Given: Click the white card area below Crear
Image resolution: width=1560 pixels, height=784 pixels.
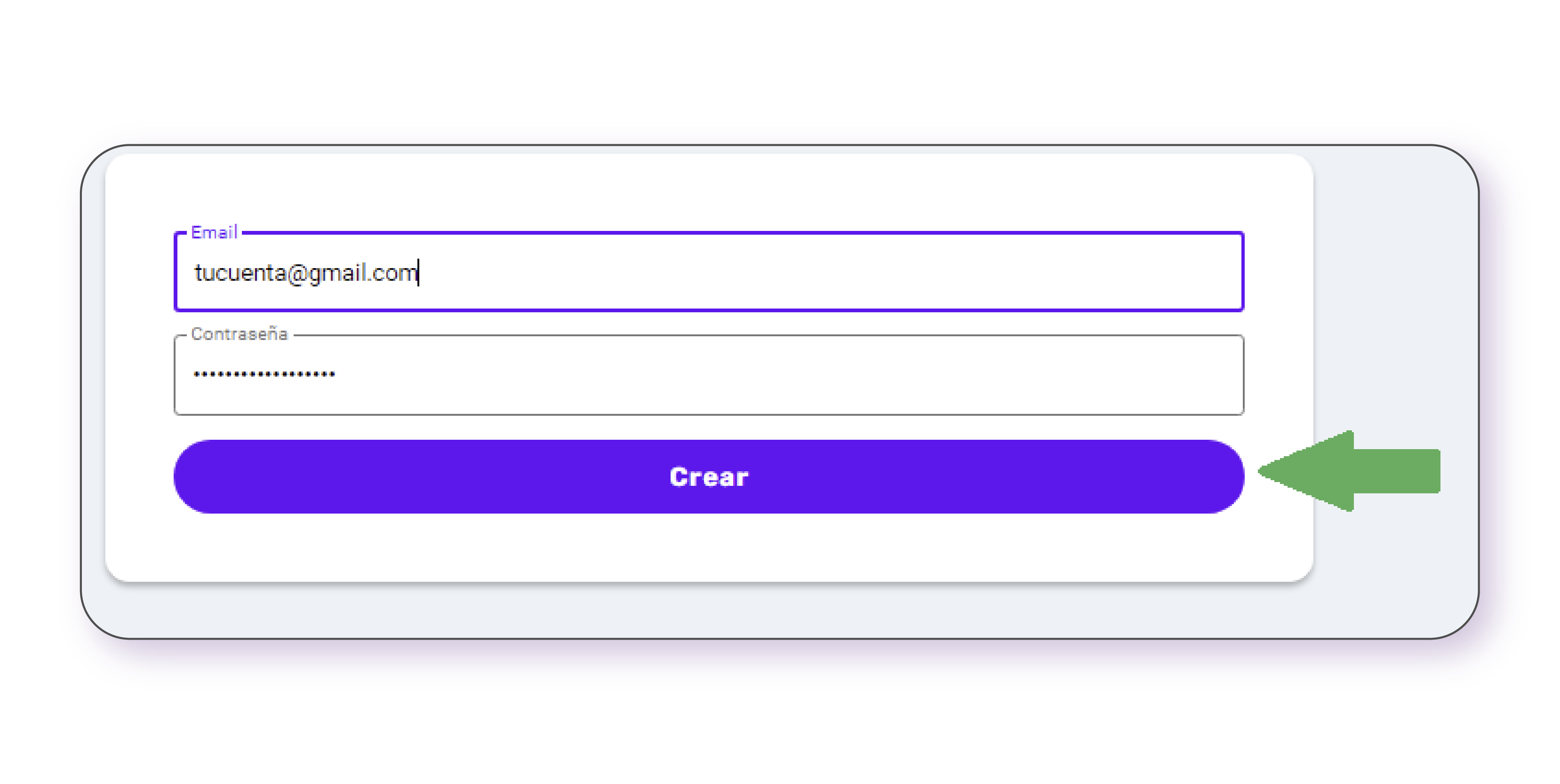Looking at the screenshot, I should (x=709, y=548).
